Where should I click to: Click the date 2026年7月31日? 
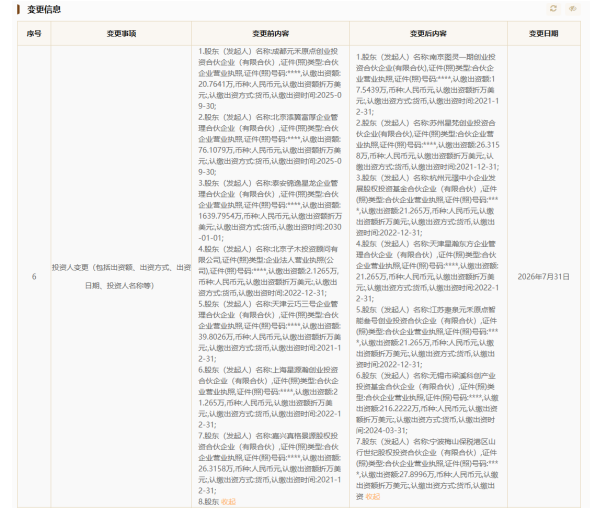[x=544, y=277]
